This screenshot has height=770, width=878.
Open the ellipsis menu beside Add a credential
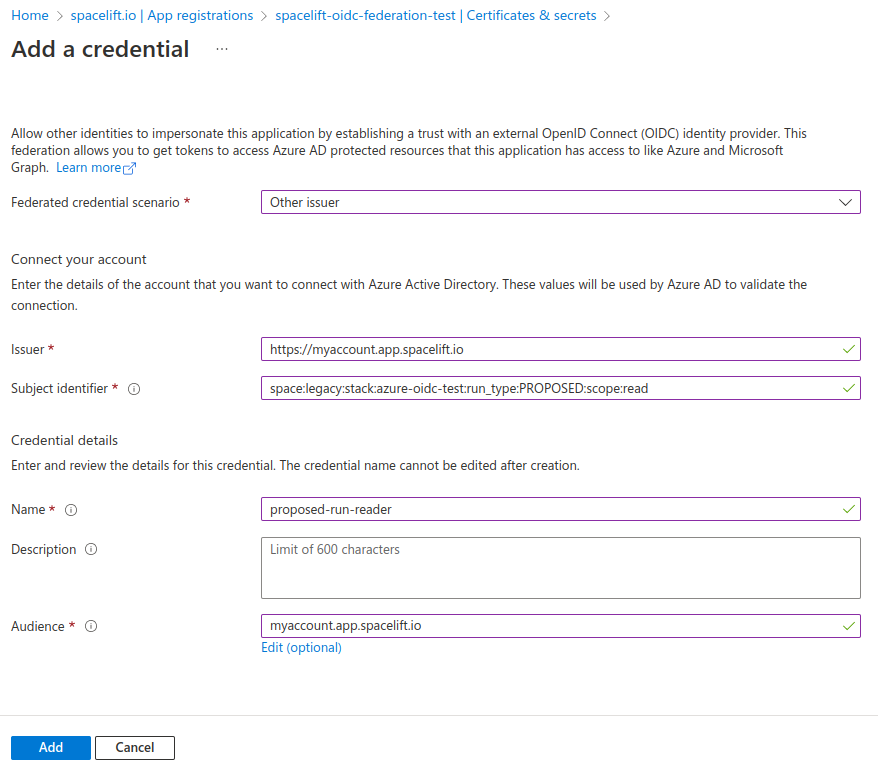tap(222, 49)
